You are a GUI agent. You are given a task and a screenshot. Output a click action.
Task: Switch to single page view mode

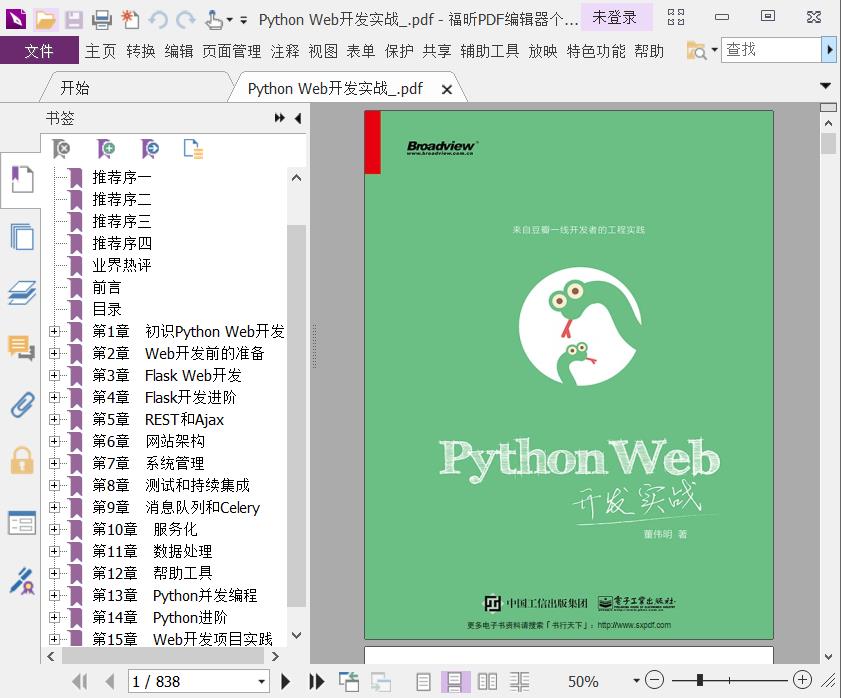point(423,682)
